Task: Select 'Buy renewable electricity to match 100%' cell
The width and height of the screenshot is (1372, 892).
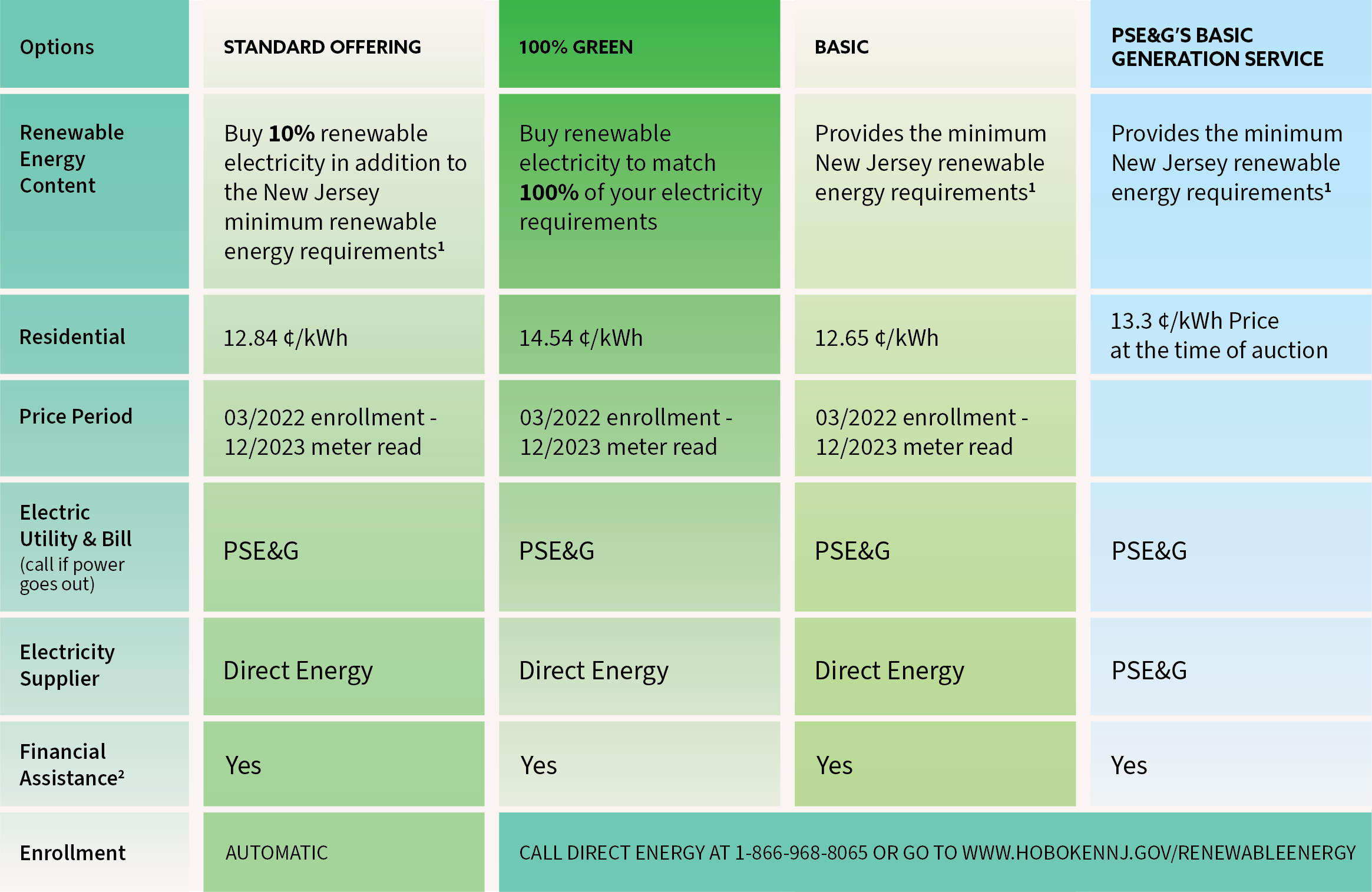Action: tap(639, 191)
